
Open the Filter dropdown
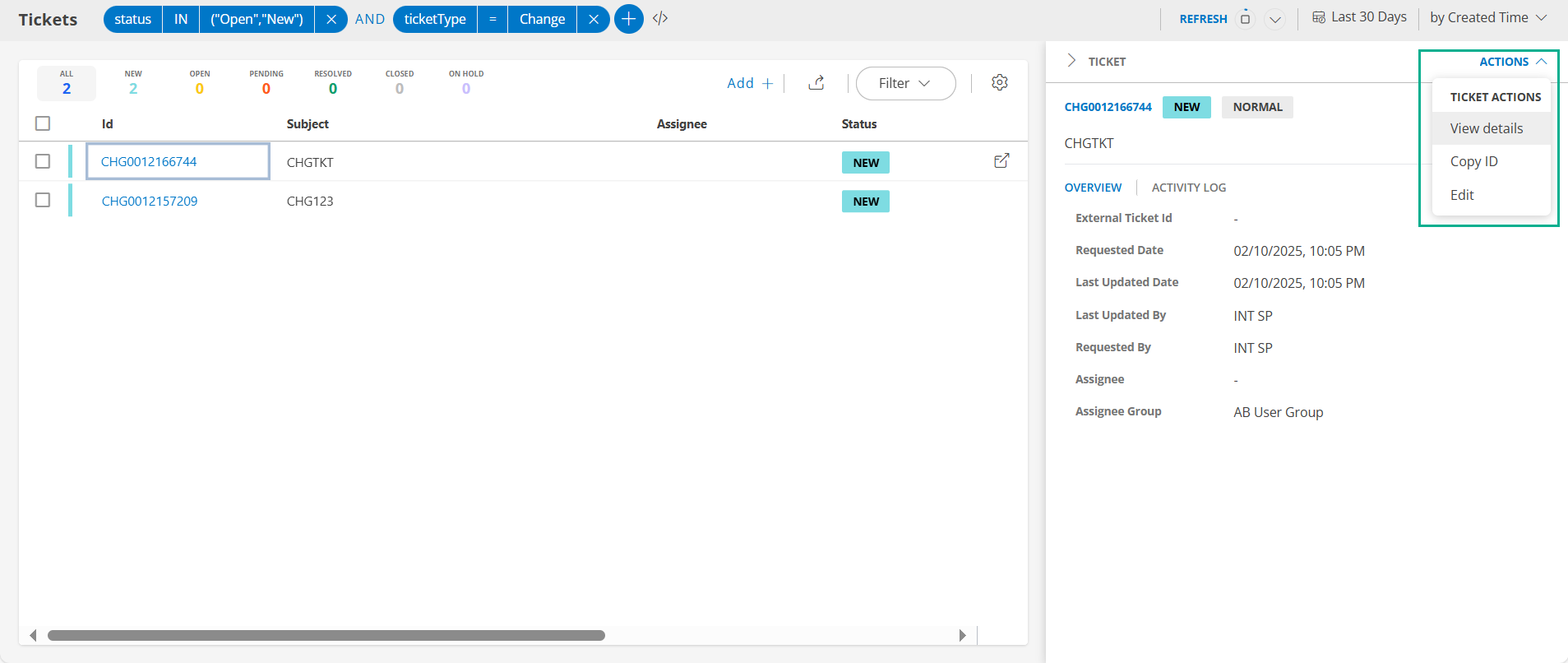pos(905,83)
